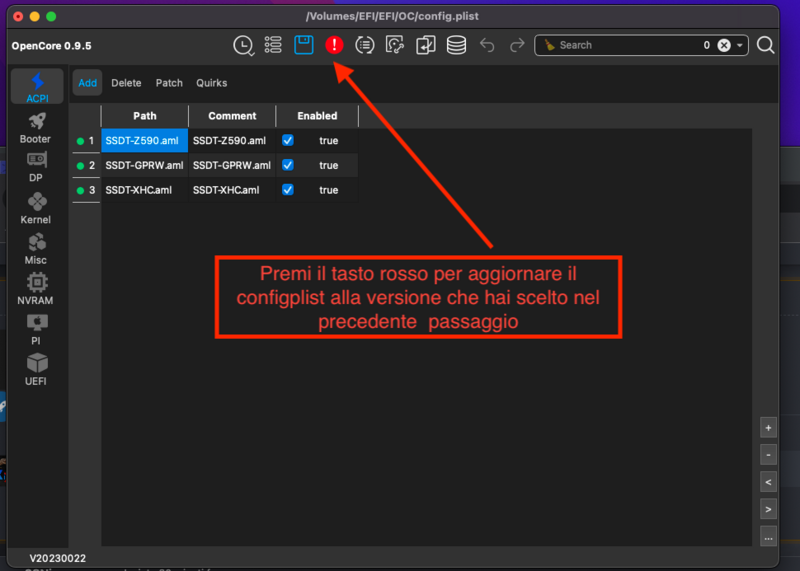800x571 pixels.
Task: Click the plus button to add row
Action: pos(768,427)
